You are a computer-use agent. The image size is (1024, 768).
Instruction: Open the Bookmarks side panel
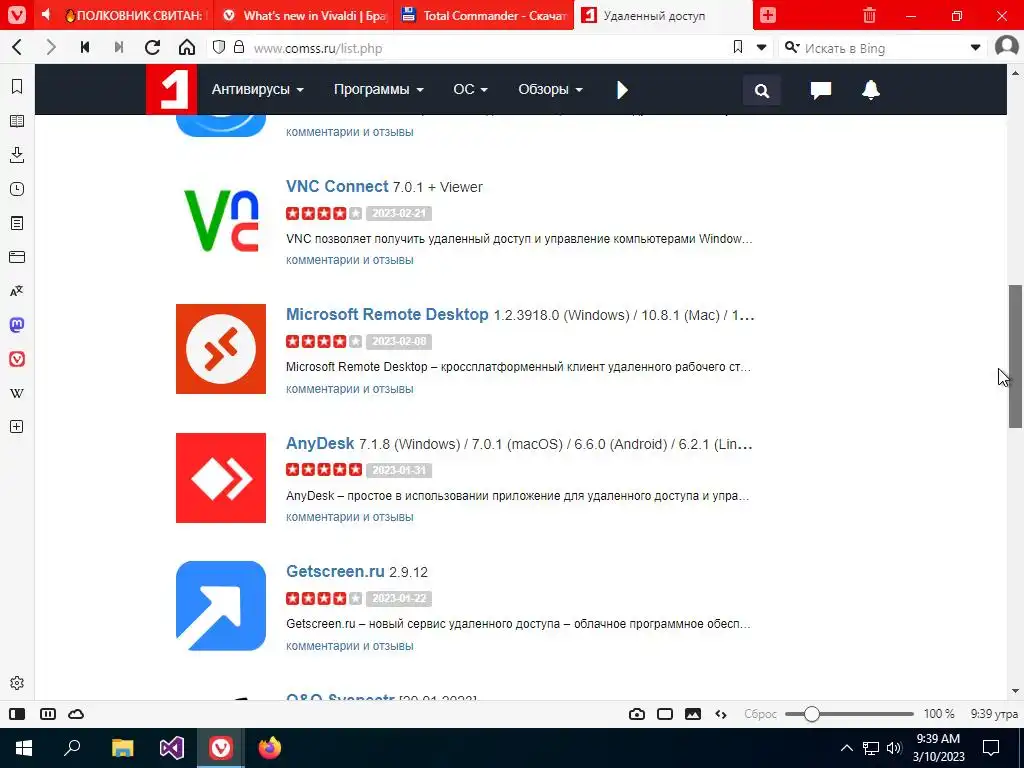coord(17,86)
